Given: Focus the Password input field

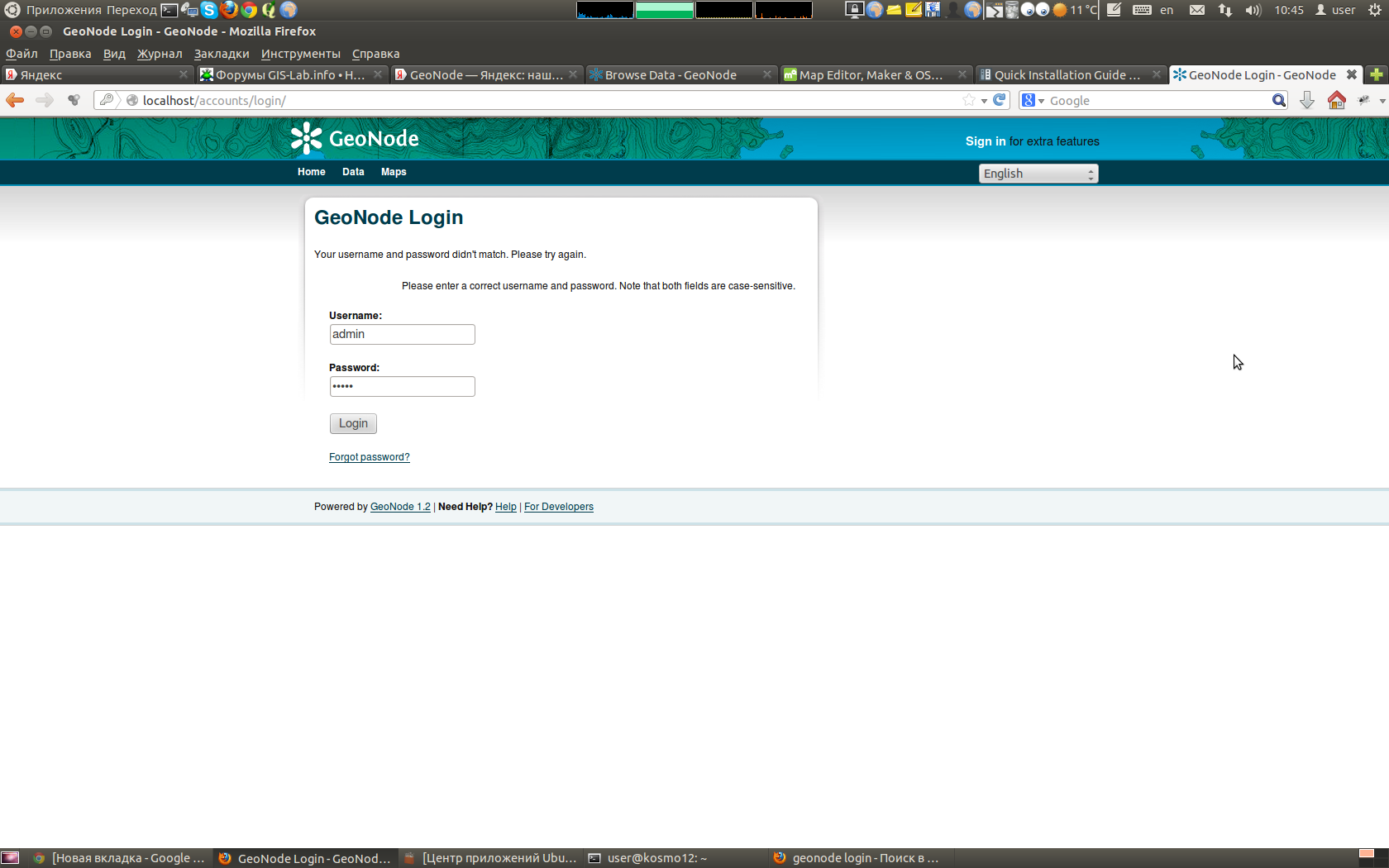Looking at the screenshot, I should [402, 386].
